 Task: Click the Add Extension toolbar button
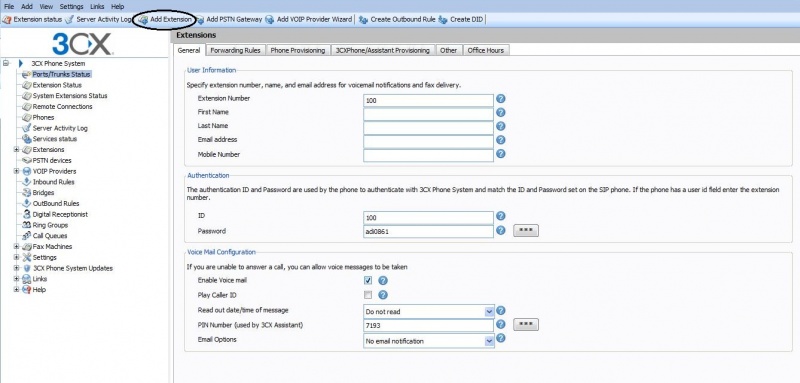(x=166, y=19)
